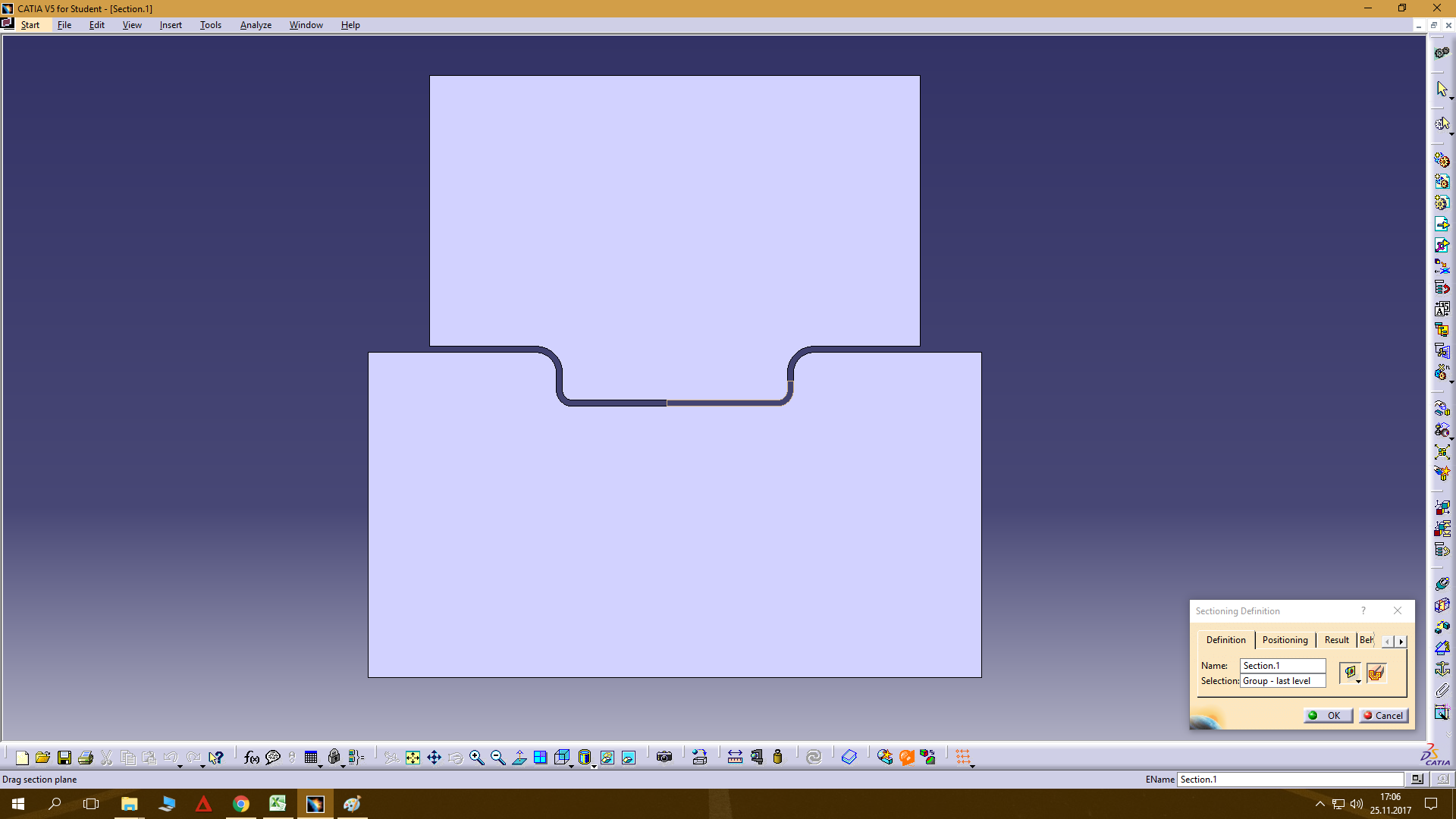Click the Zoom Out magnifier icon
1456x819 pixels.
[497, 758]
